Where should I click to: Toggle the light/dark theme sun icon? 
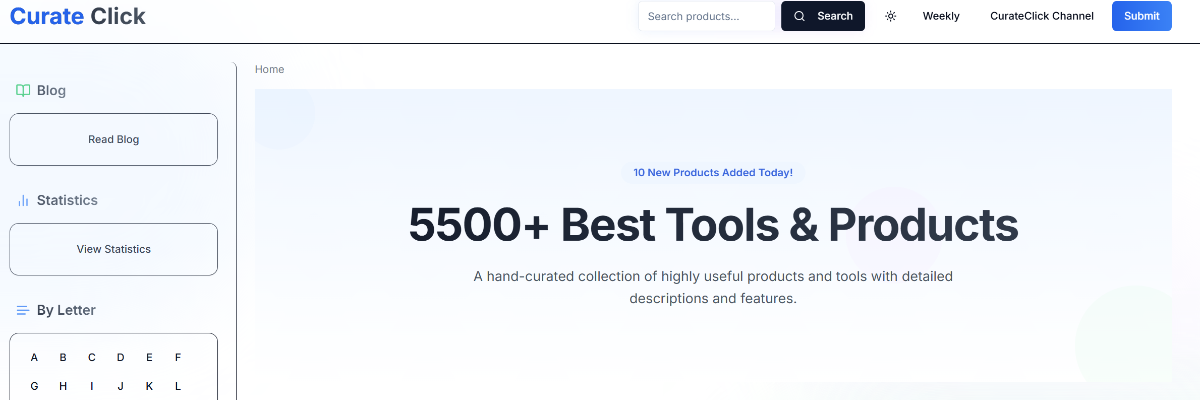[890, 16]
